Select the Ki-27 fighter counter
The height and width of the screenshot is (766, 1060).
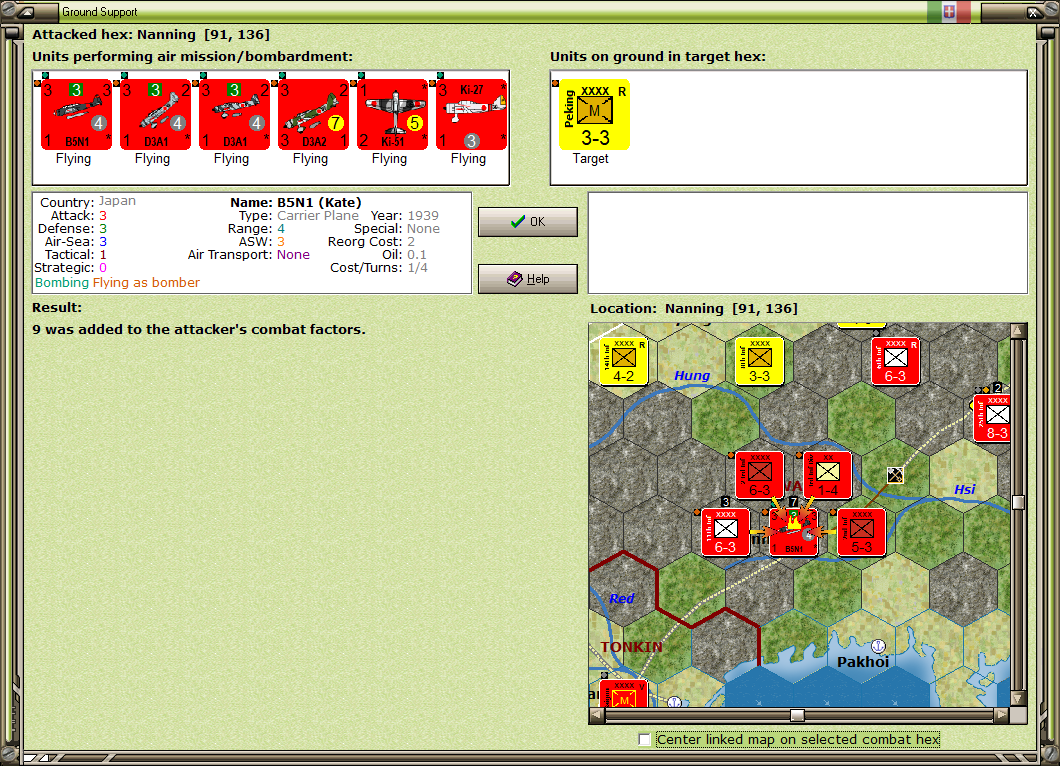tap(472, 114)
